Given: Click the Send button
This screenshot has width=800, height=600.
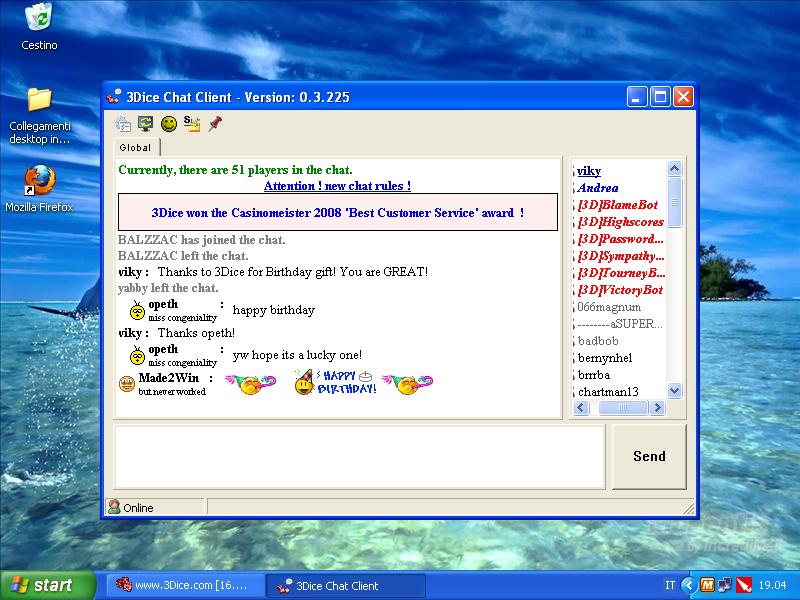Looking at the screenshot, I should tap(649, 456).
